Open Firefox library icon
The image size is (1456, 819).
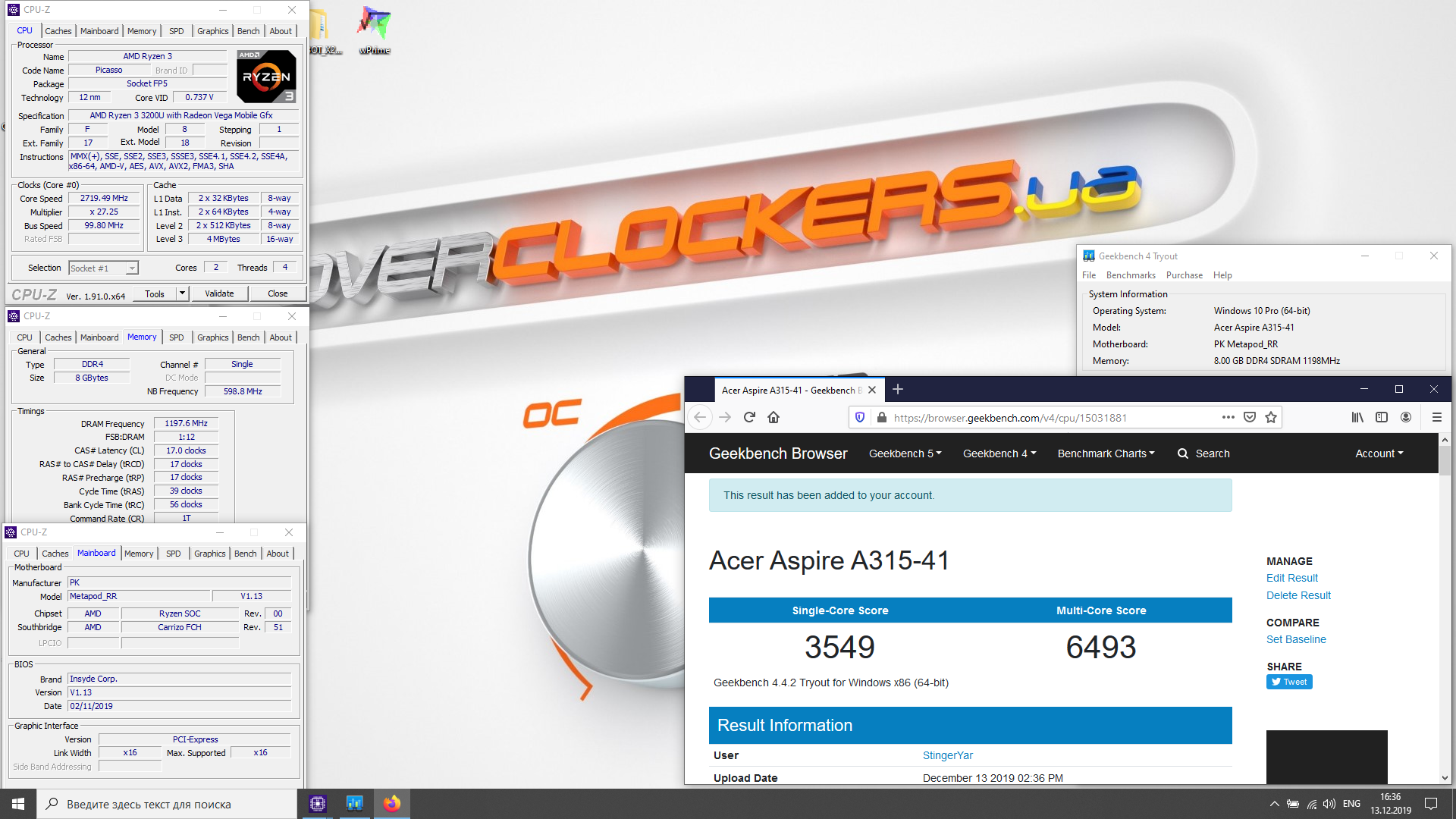tap(1357, 417)
